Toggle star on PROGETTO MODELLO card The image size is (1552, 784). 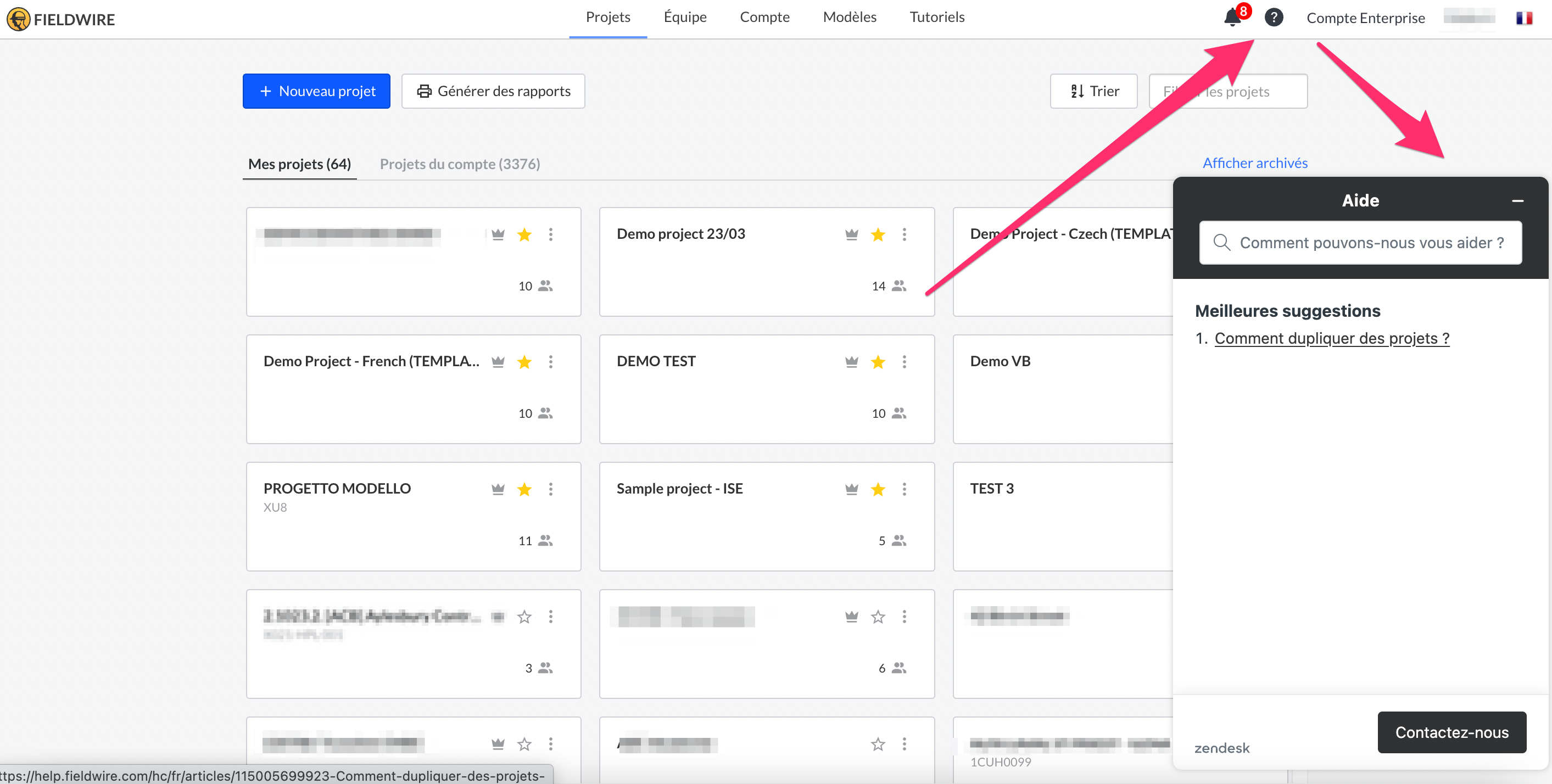[524, 489]
